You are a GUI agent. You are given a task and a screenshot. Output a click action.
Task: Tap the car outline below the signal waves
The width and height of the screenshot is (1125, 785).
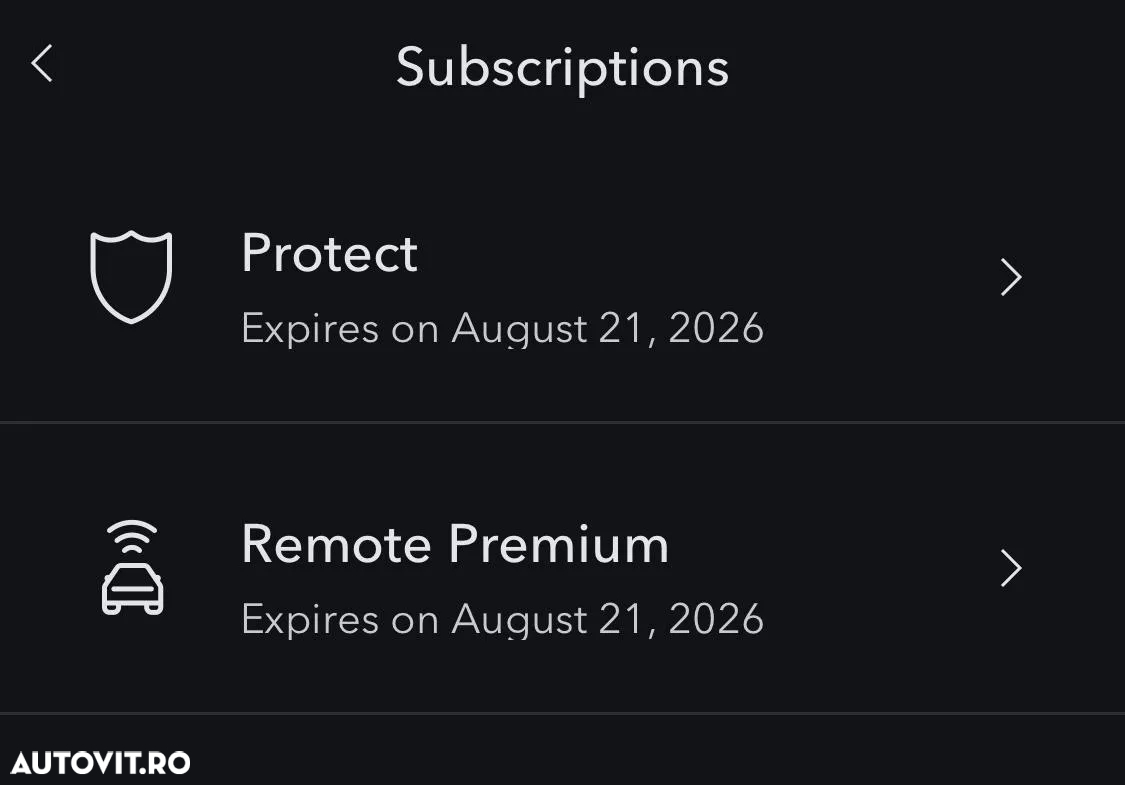pos(133,589)
